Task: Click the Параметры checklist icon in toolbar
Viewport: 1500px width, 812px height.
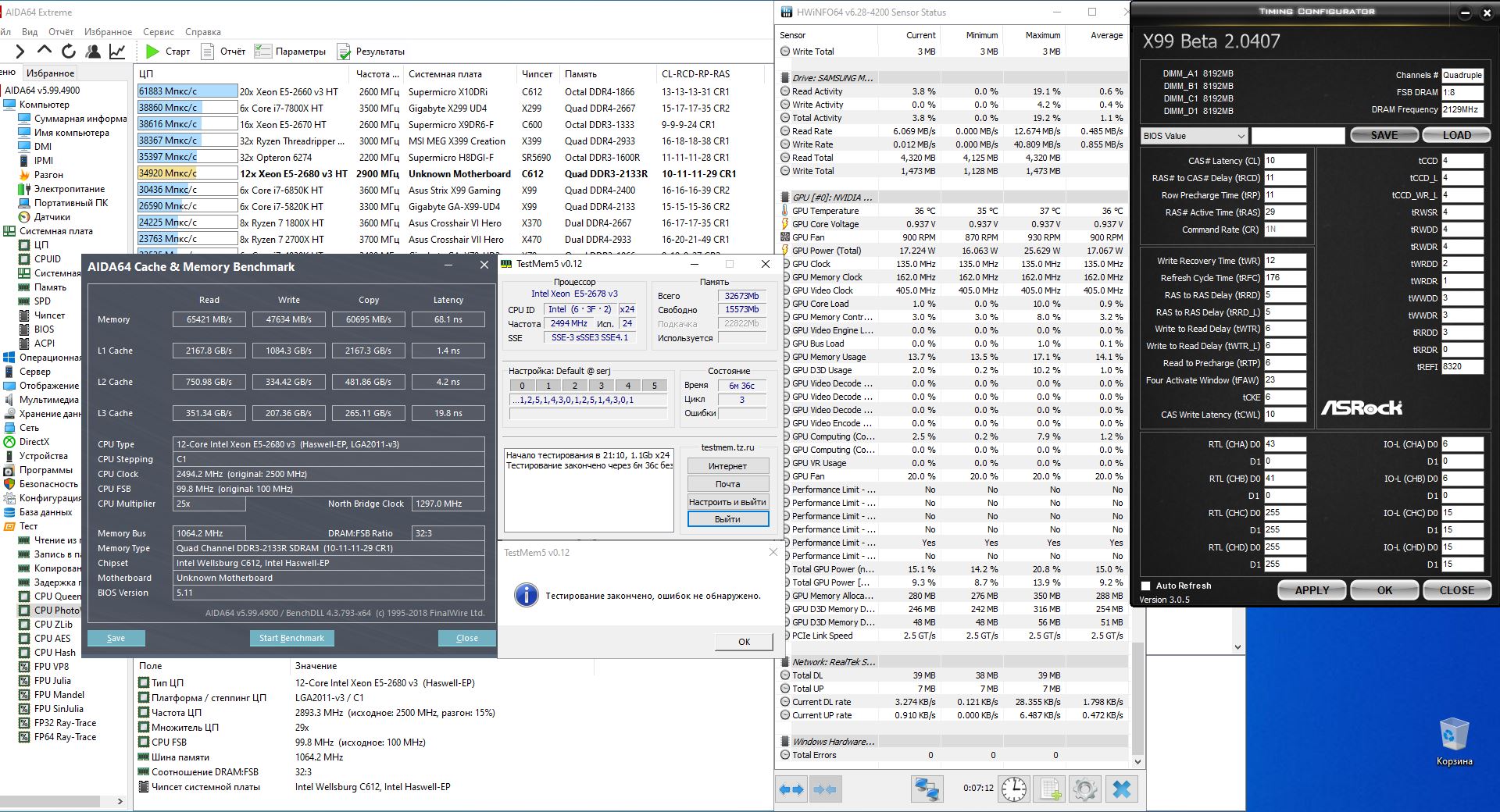Action: tap(262, 52)
